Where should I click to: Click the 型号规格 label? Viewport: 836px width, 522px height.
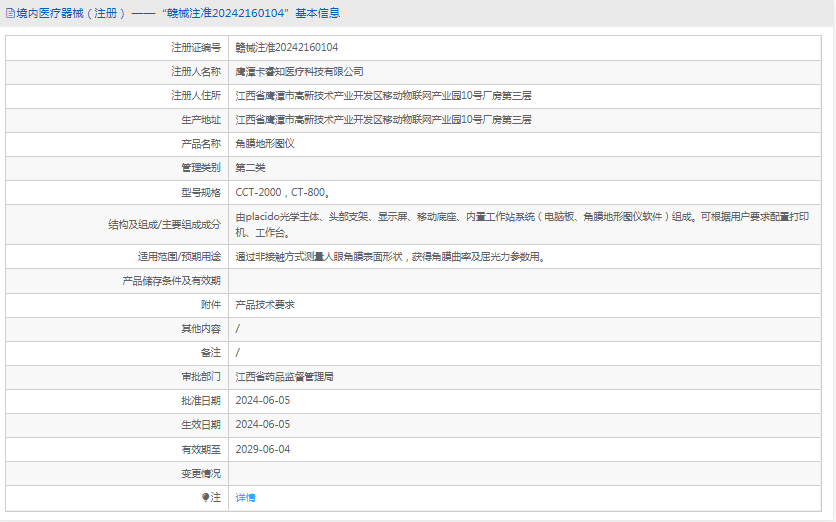coord(200,192)
